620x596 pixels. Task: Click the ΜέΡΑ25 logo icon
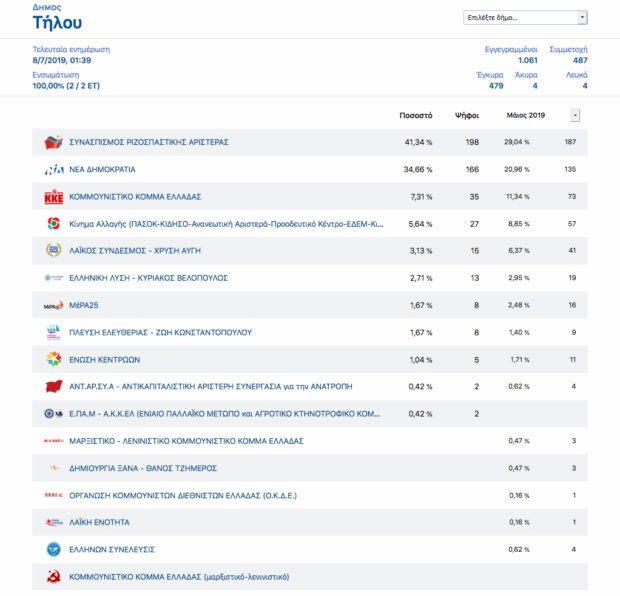click(53, 305)
